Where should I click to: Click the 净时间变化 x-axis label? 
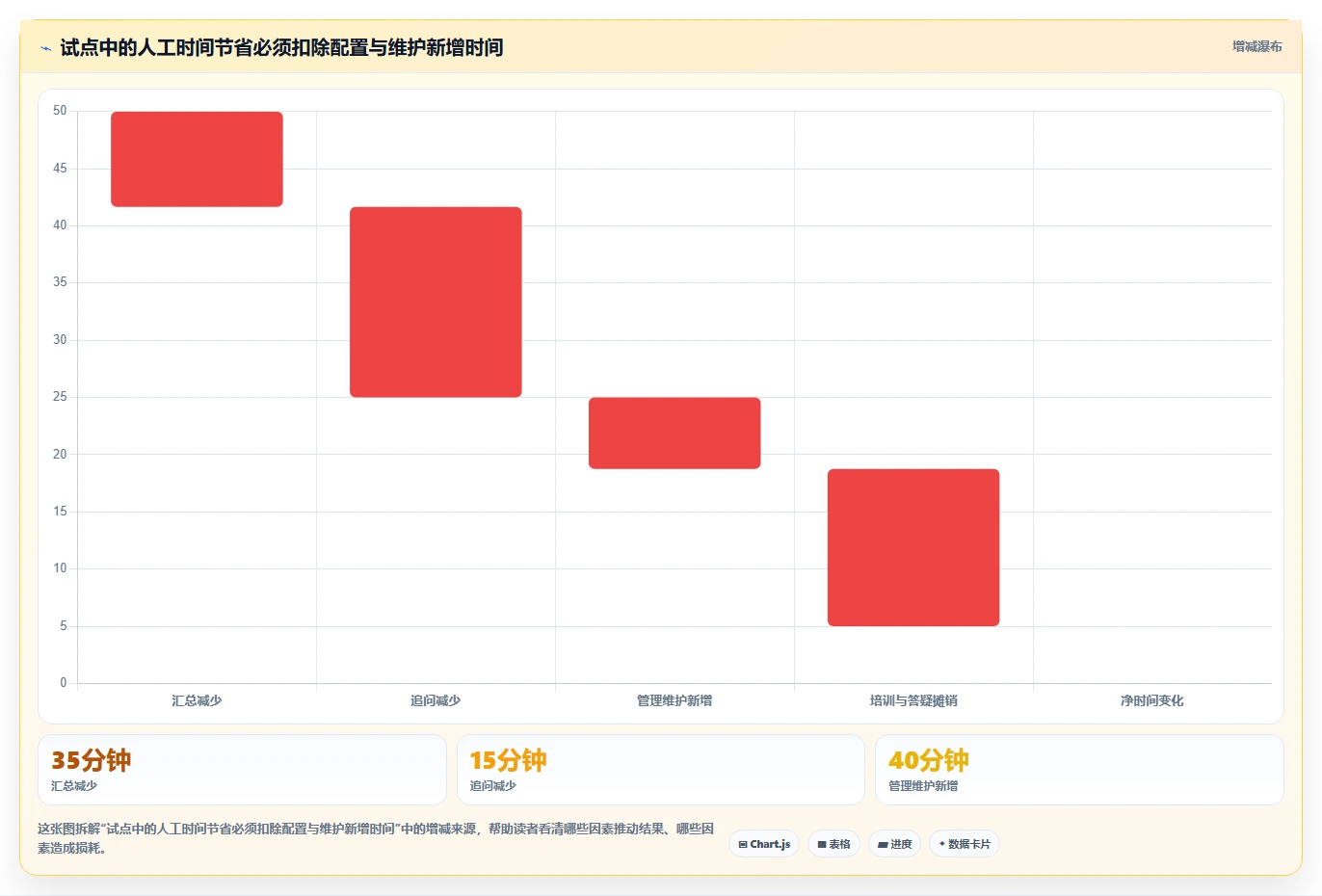pos(1152,700)
